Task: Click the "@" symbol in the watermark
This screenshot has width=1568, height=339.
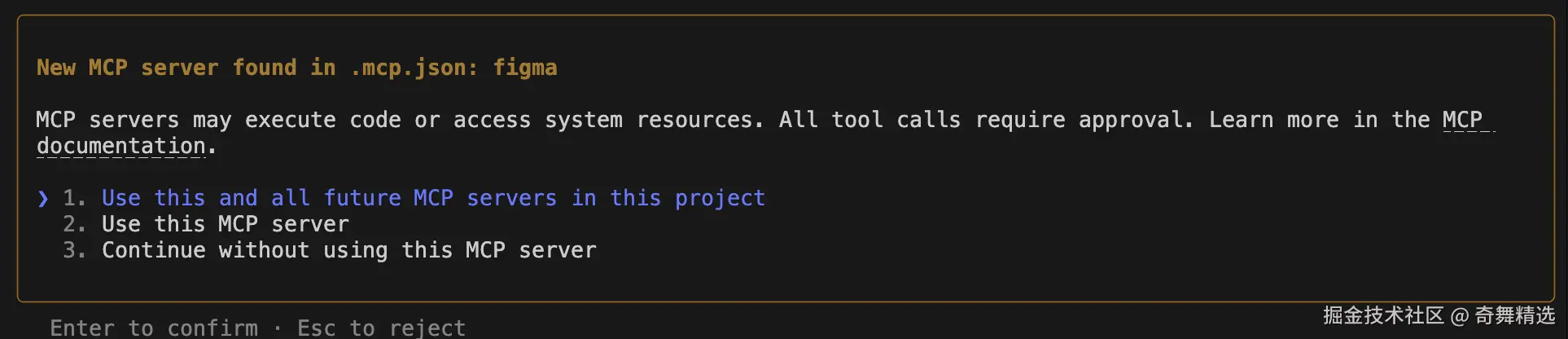Action: coord(1459,316)
